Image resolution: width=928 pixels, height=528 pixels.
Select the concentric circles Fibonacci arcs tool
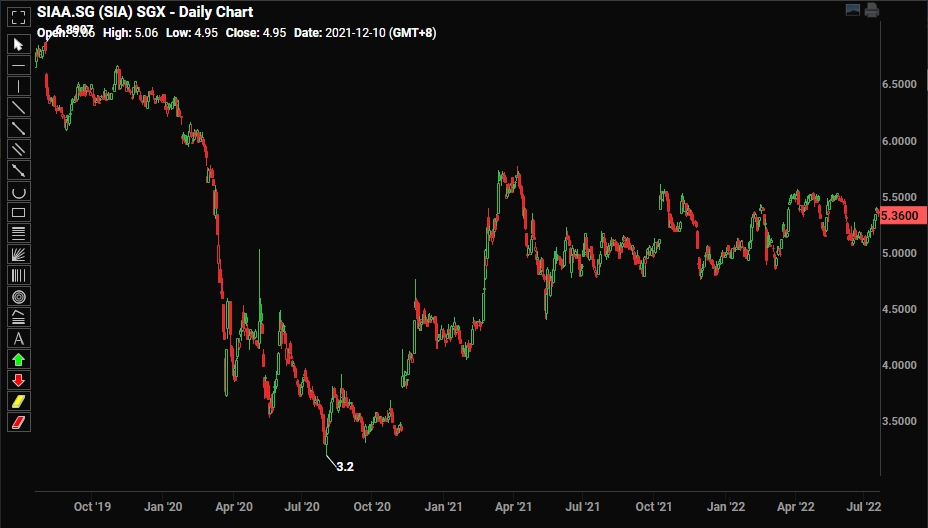[18, 297]
